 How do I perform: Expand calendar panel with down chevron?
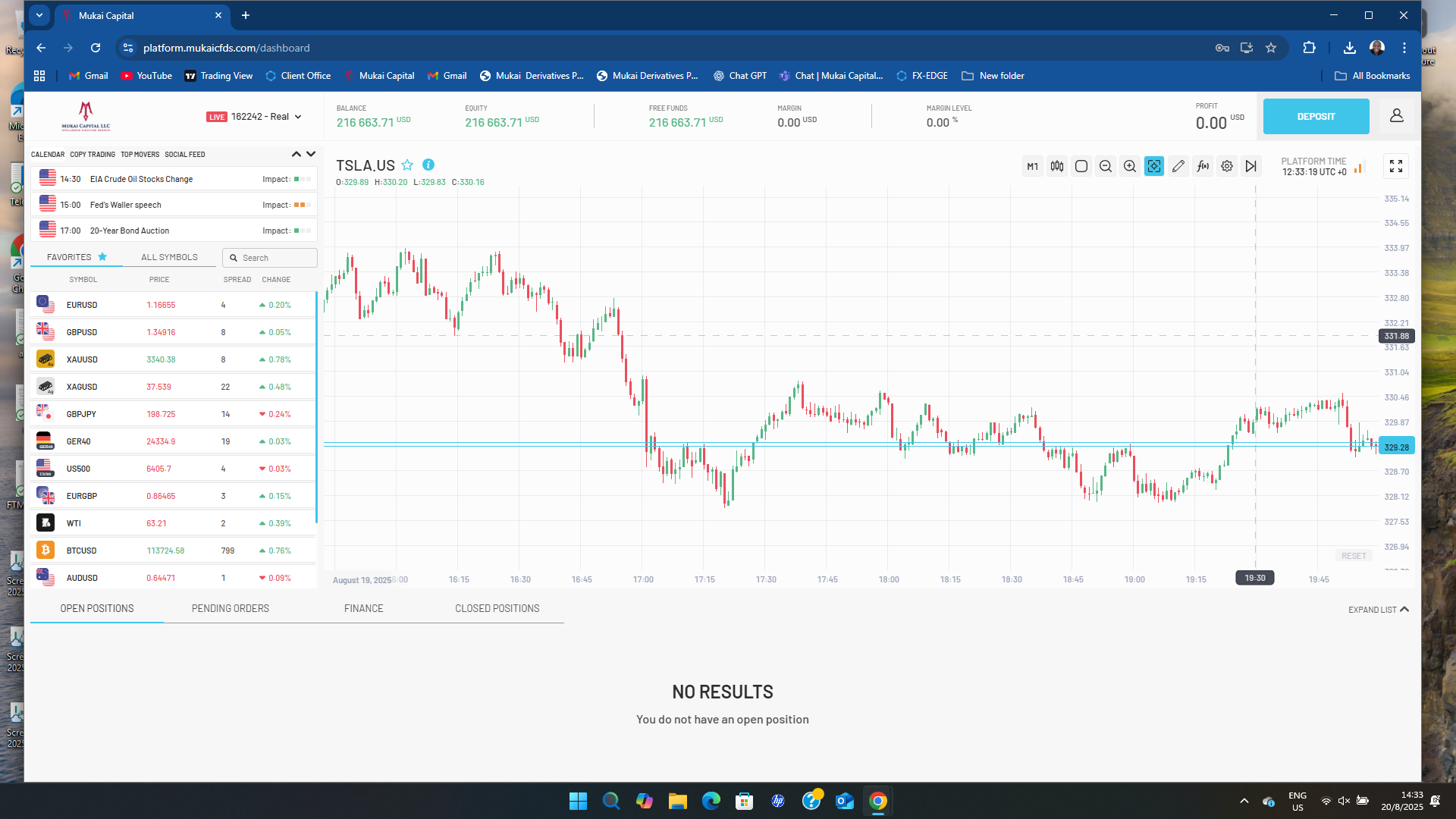click(x=311, y=154)
